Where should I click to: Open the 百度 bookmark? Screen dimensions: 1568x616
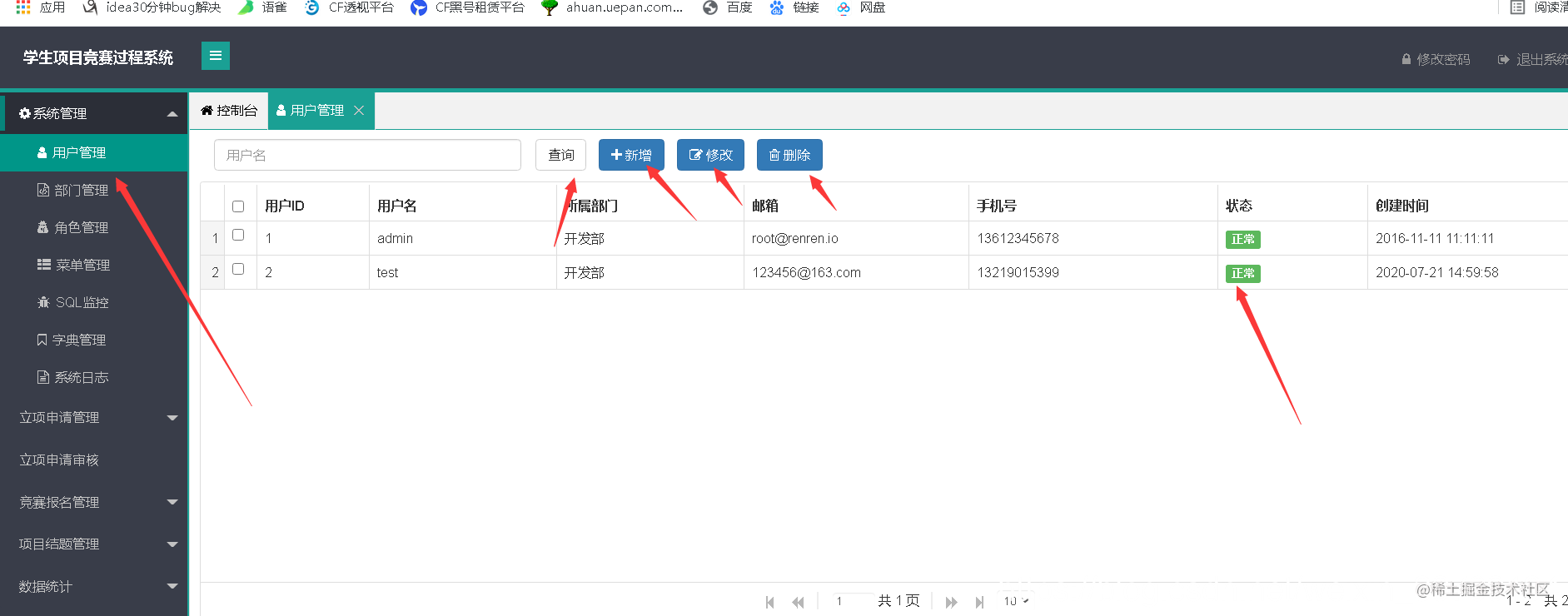728,7
